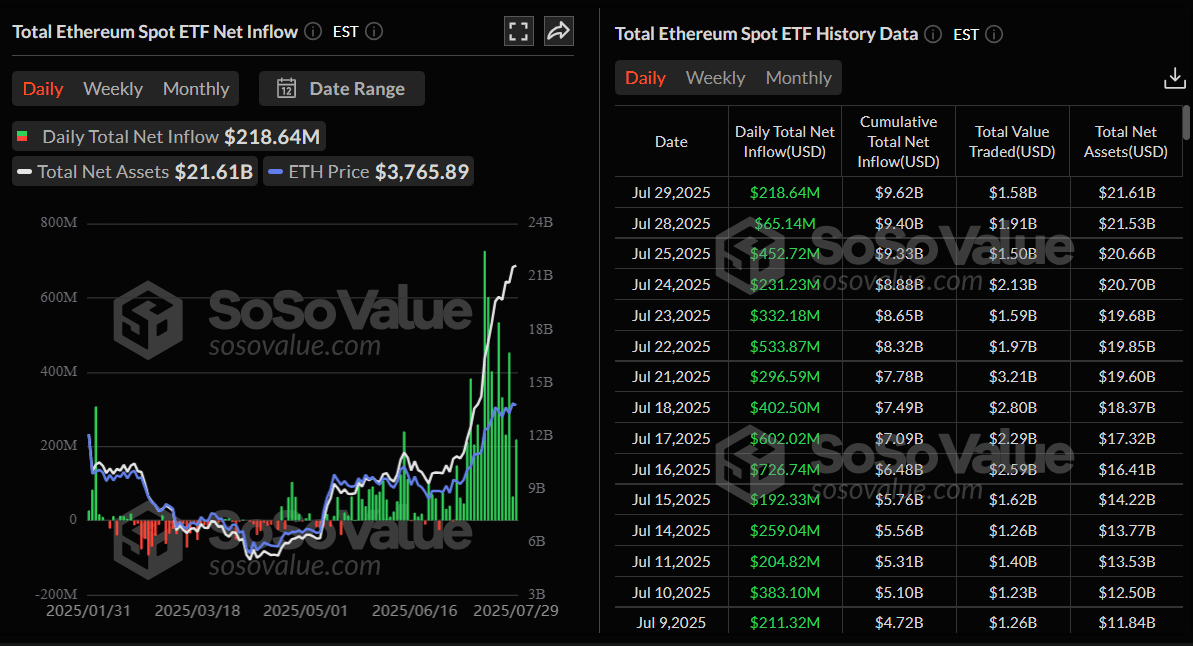
Task: Select Weekly in history data panel
Action: pyautogui.click(x=715, y=77)
